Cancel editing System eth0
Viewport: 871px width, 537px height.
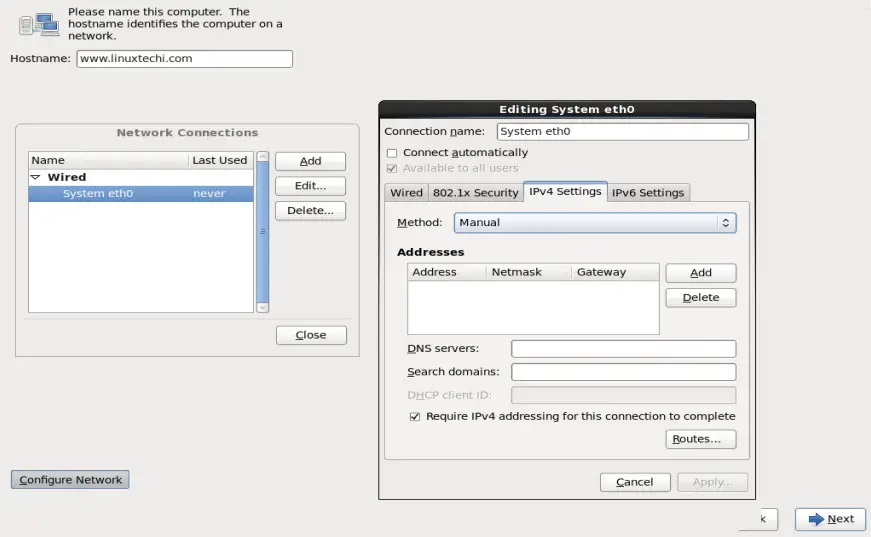click(635, 483)
